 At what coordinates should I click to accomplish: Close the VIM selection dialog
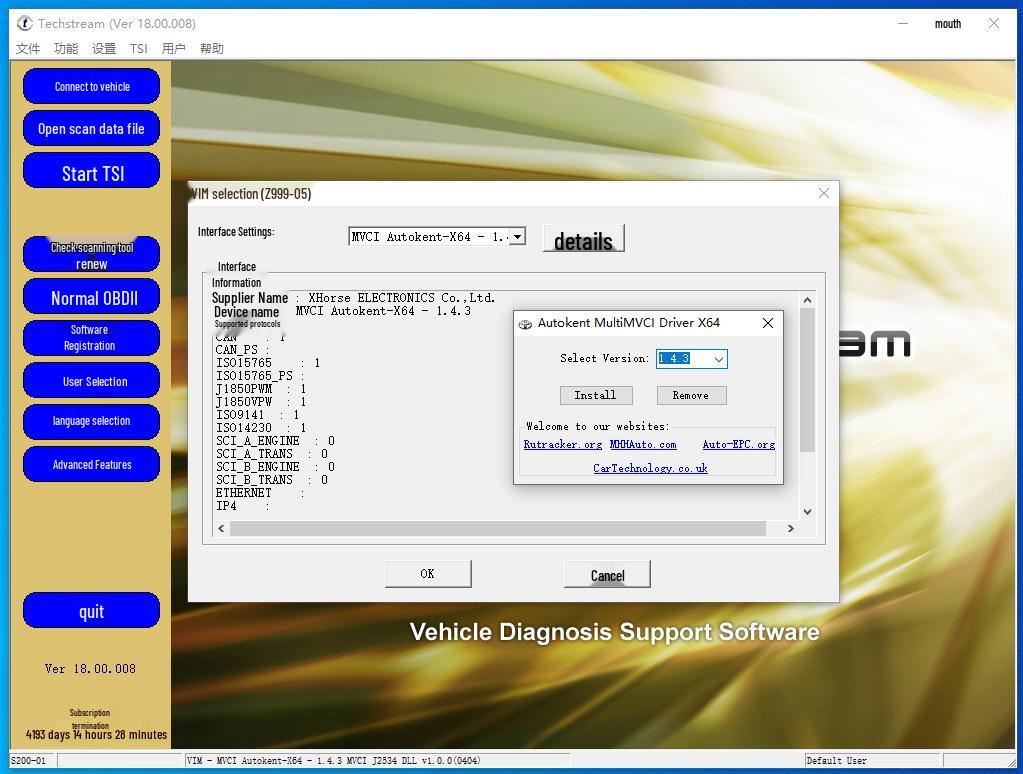tap(824, 193)
